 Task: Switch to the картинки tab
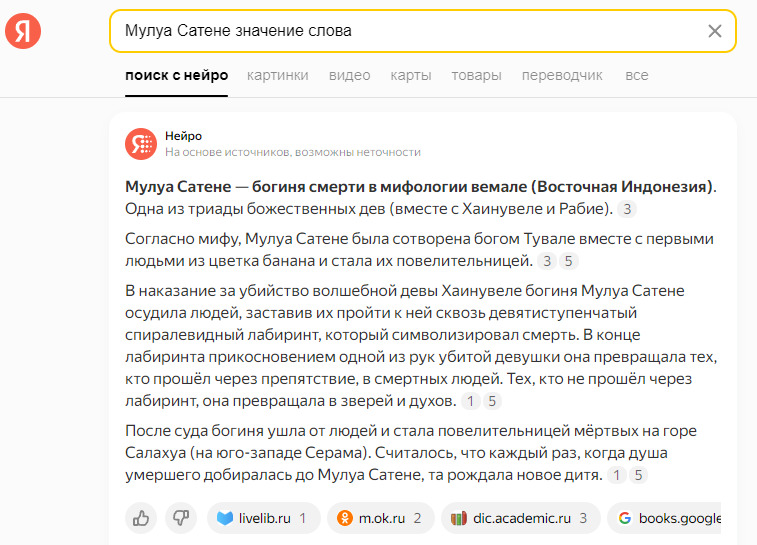pos(277,75)
